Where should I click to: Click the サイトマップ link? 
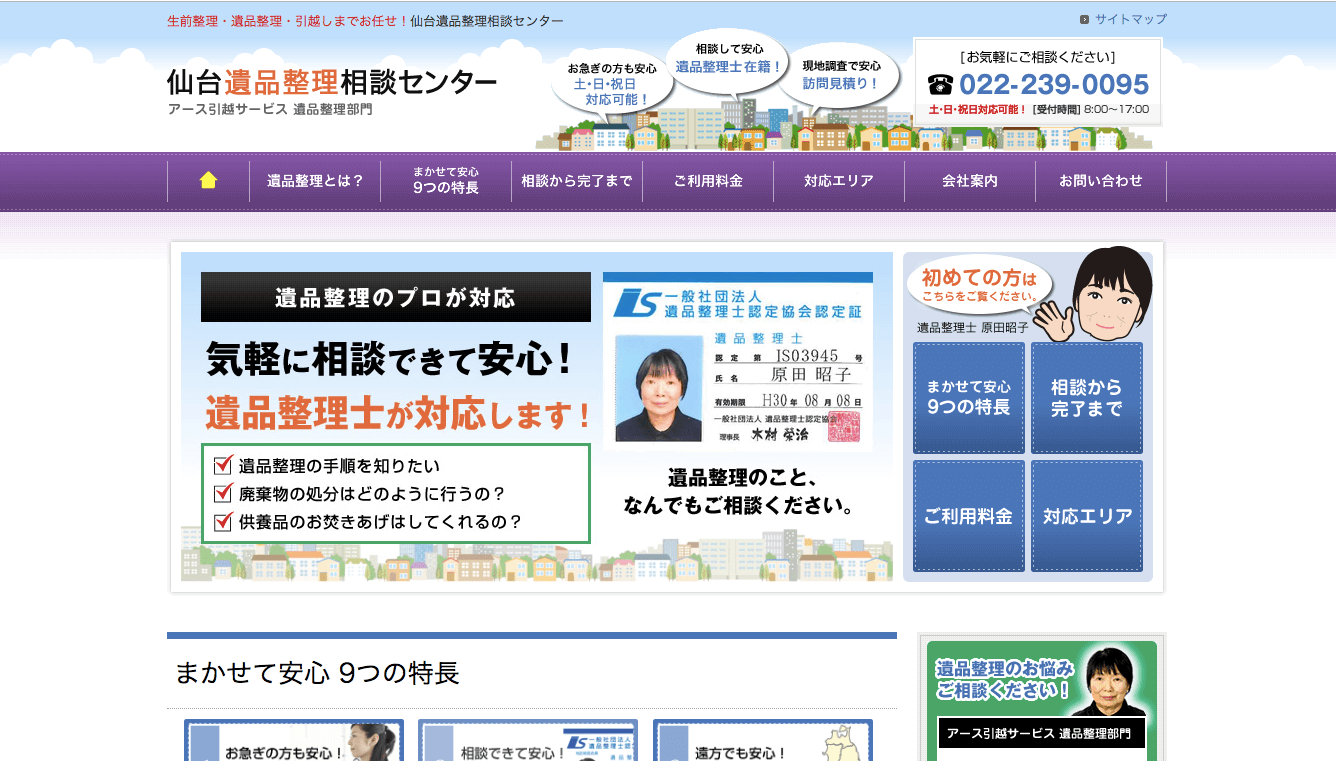click(1130, 19)
